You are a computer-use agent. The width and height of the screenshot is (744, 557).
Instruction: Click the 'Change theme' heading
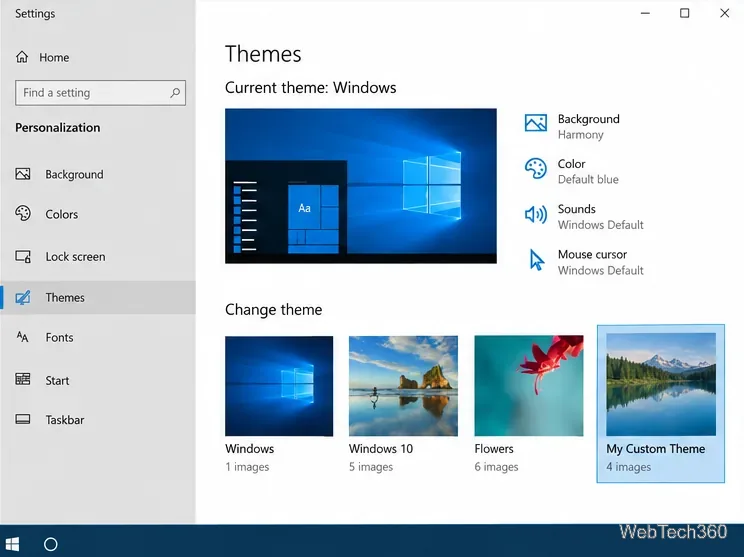(x=274, y=310)
